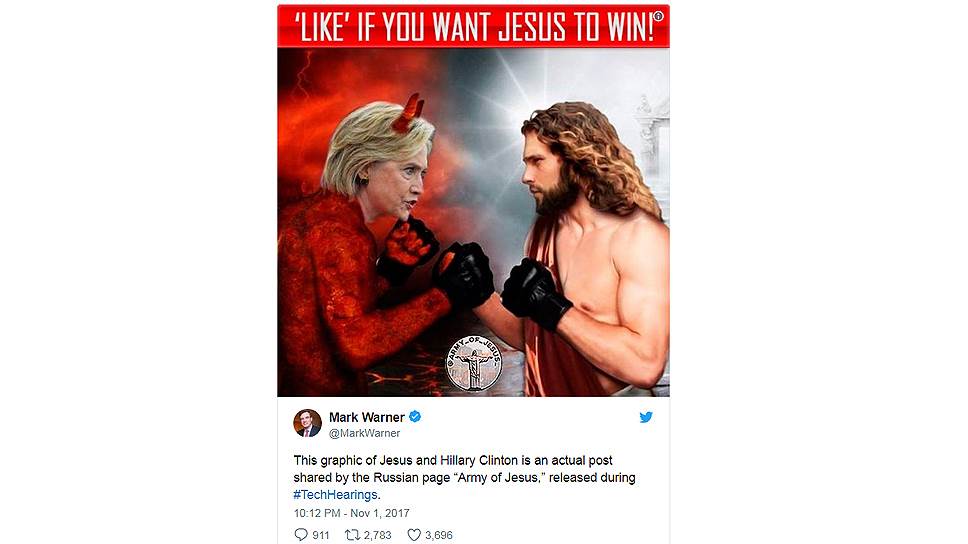The height and width of the screenshot is (544, 968).
Task: Click the 2,783 retweets count
Action: pyautogui.click(x=377, y=535)
